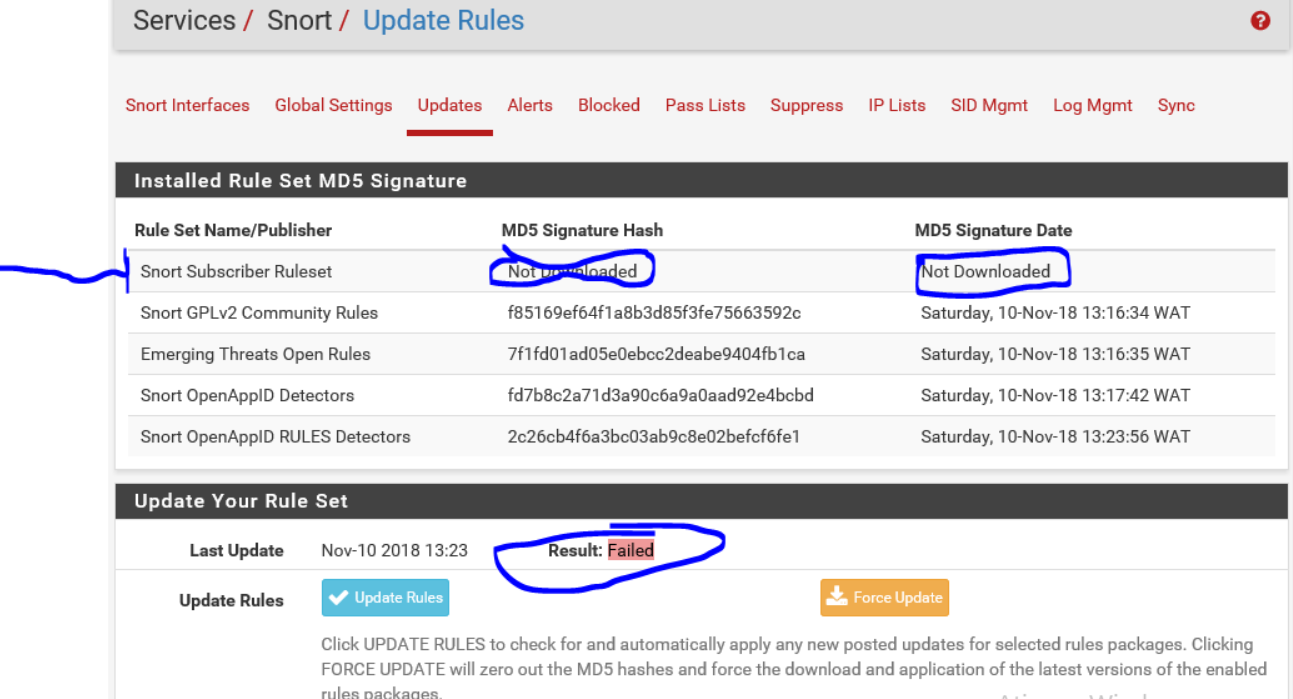
Task: Click the Rule Set Name/Publisher column header
Action: pyautogui.click(x=233, y=230)
